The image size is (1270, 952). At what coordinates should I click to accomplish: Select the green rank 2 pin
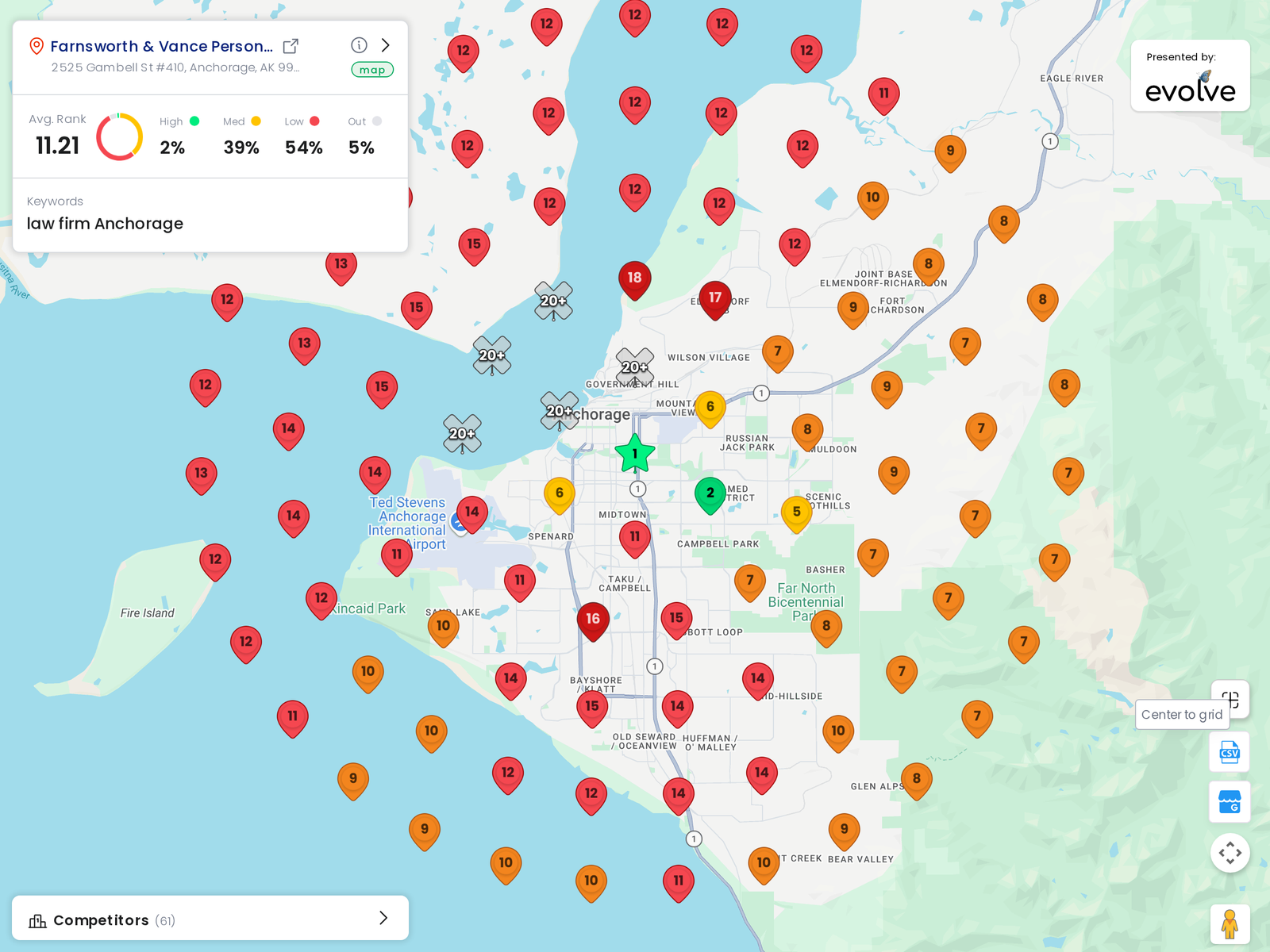[710, 495]
